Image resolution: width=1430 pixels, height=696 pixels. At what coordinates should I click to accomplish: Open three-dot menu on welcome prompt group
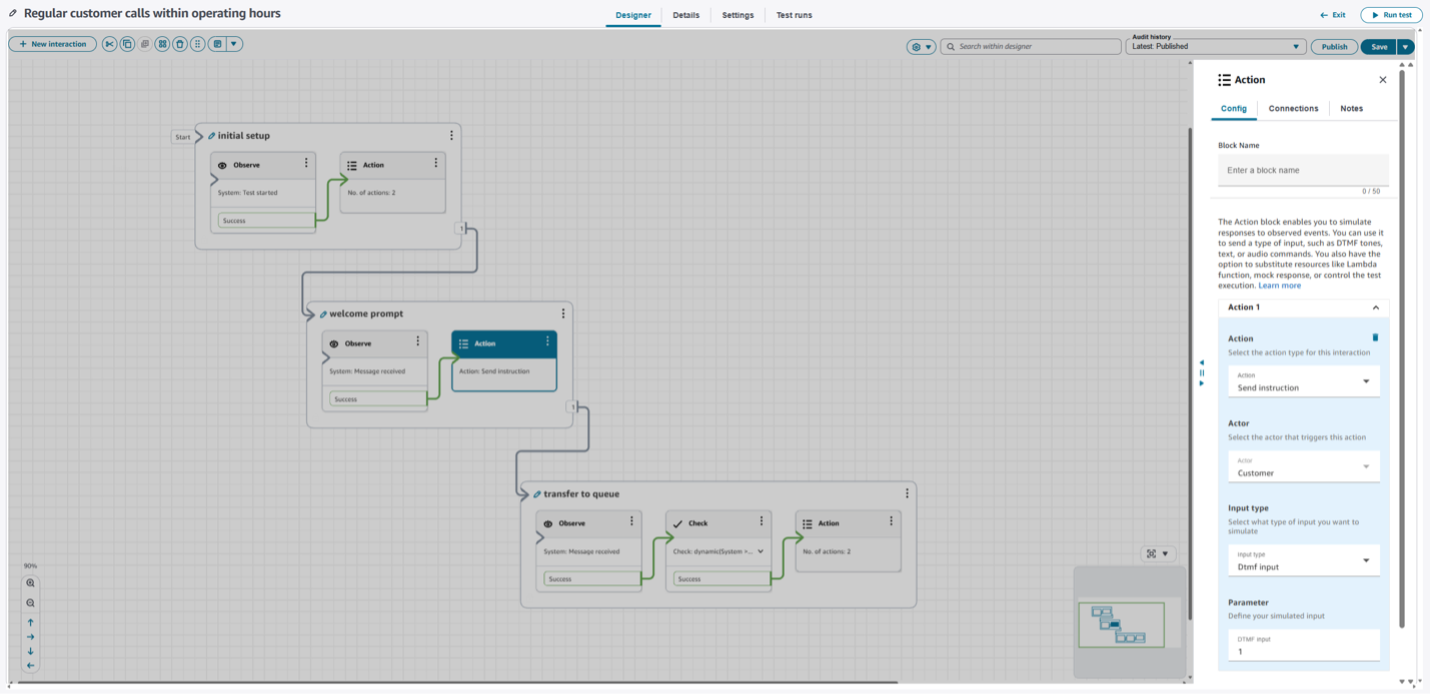click(563, 314)
